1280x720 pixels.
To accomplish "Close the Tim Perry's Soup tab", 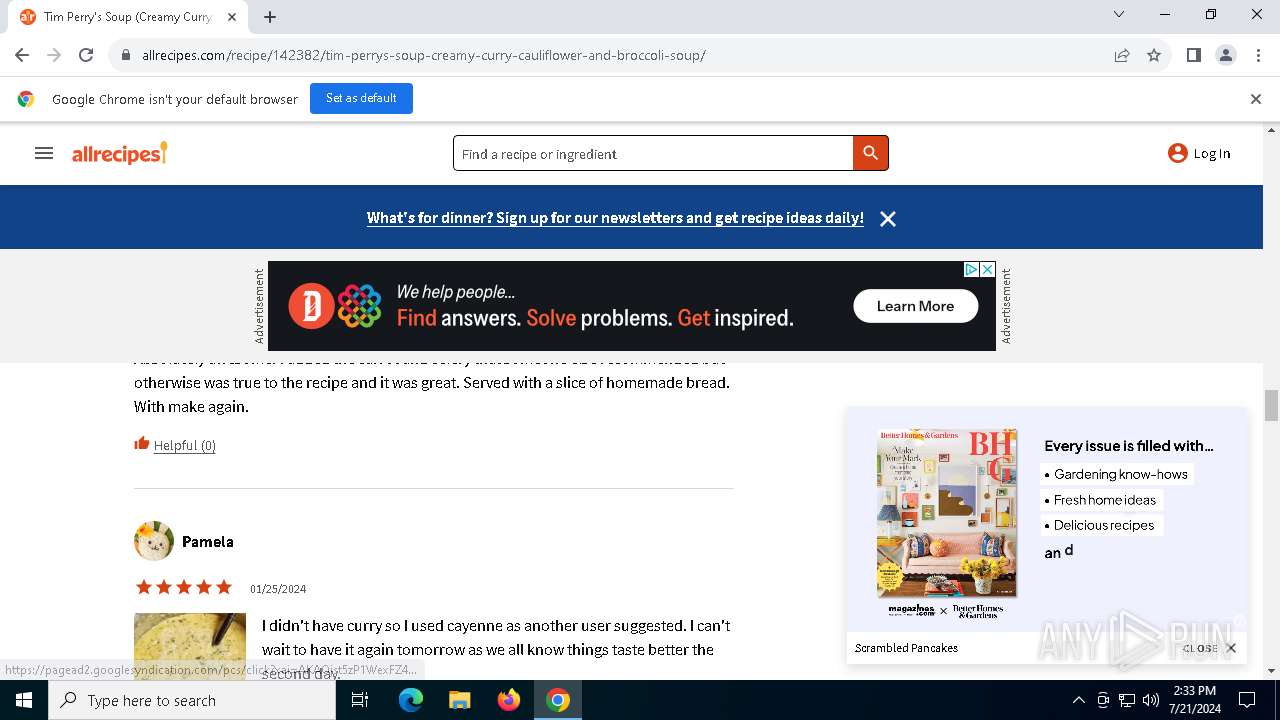I will 232,17.
